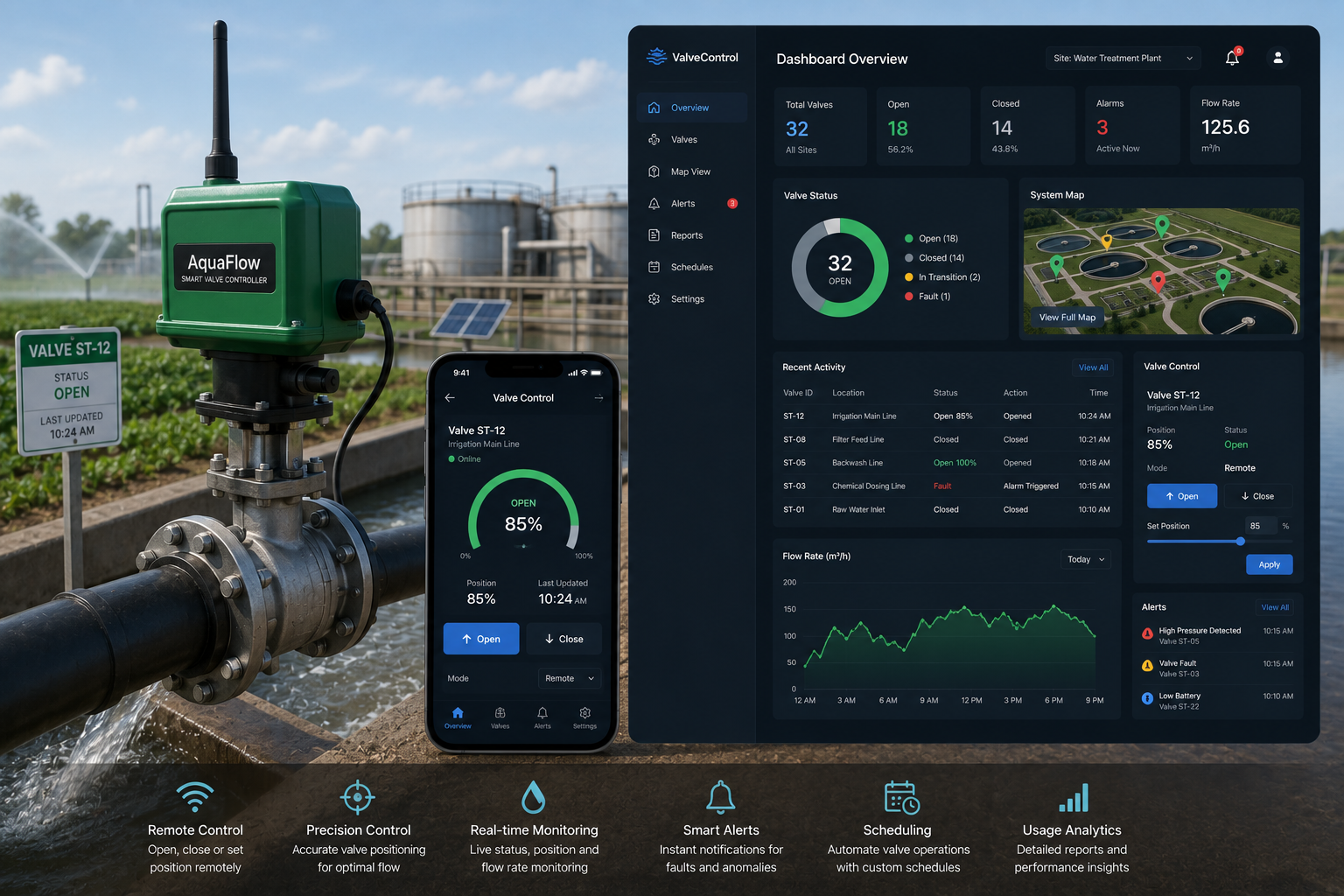Click the Remote Control wifi feature icon

tap(195, 796)
